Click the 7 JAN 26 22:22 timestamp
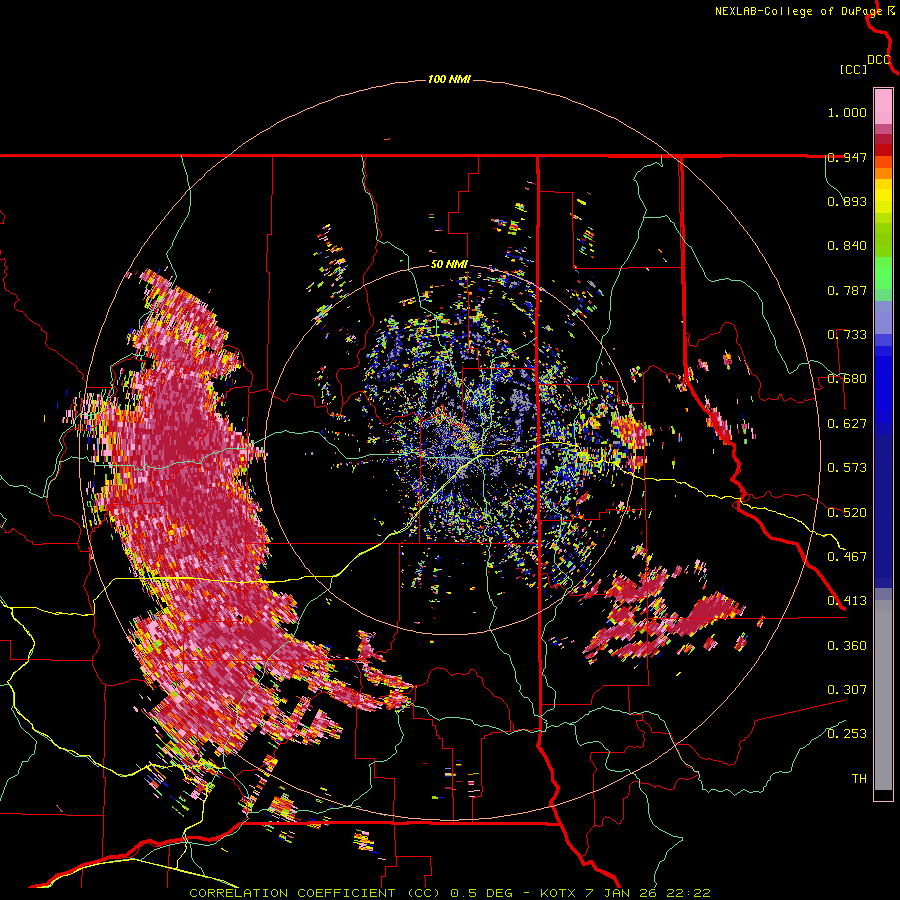The width and height of the screenshot is (900, 900). coord(648,893)
